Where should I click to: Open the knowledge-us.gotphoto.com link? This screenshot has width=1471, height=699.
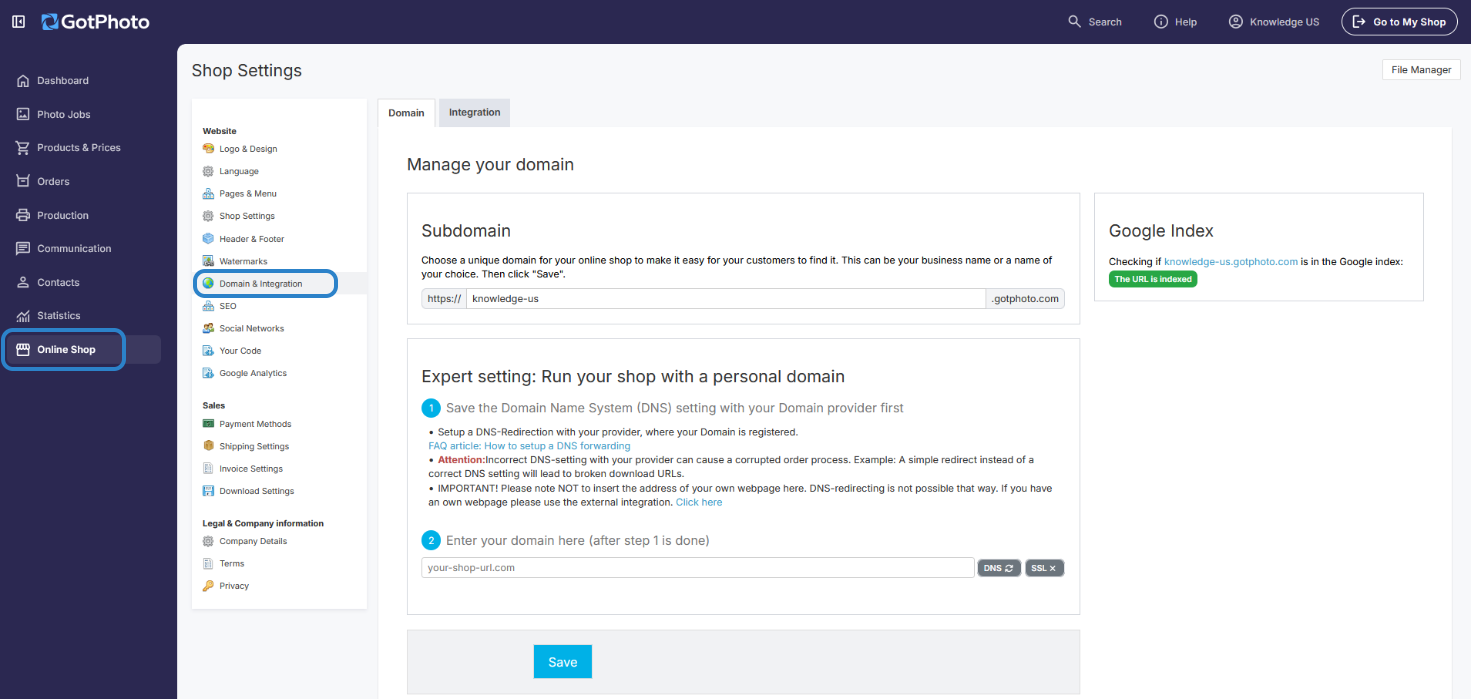pos(1231,261)
